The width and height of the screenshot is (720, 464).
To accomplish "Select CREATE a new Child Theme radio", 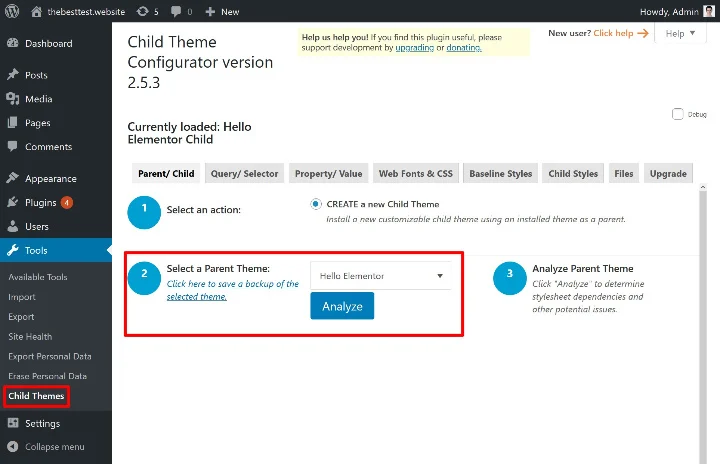I will pos(316,204).
